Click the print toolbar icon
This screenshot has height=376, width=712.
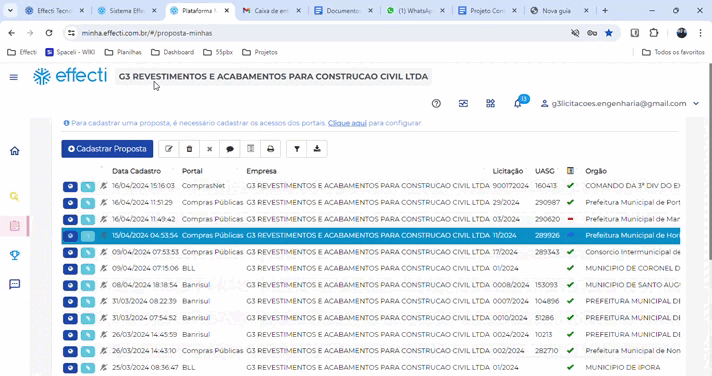271,149
